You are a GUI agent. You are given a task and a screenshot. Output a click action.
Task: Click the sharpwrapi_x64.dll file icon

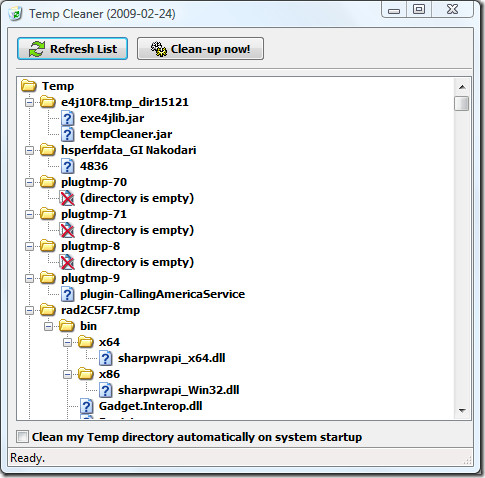coord(105,358)
